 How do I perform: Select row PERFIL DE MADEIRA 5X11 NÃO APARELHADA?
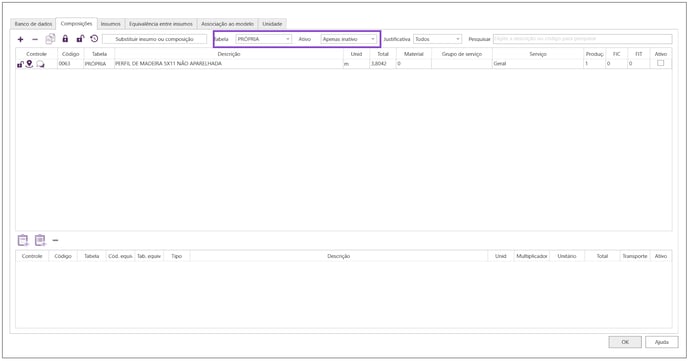344,64
